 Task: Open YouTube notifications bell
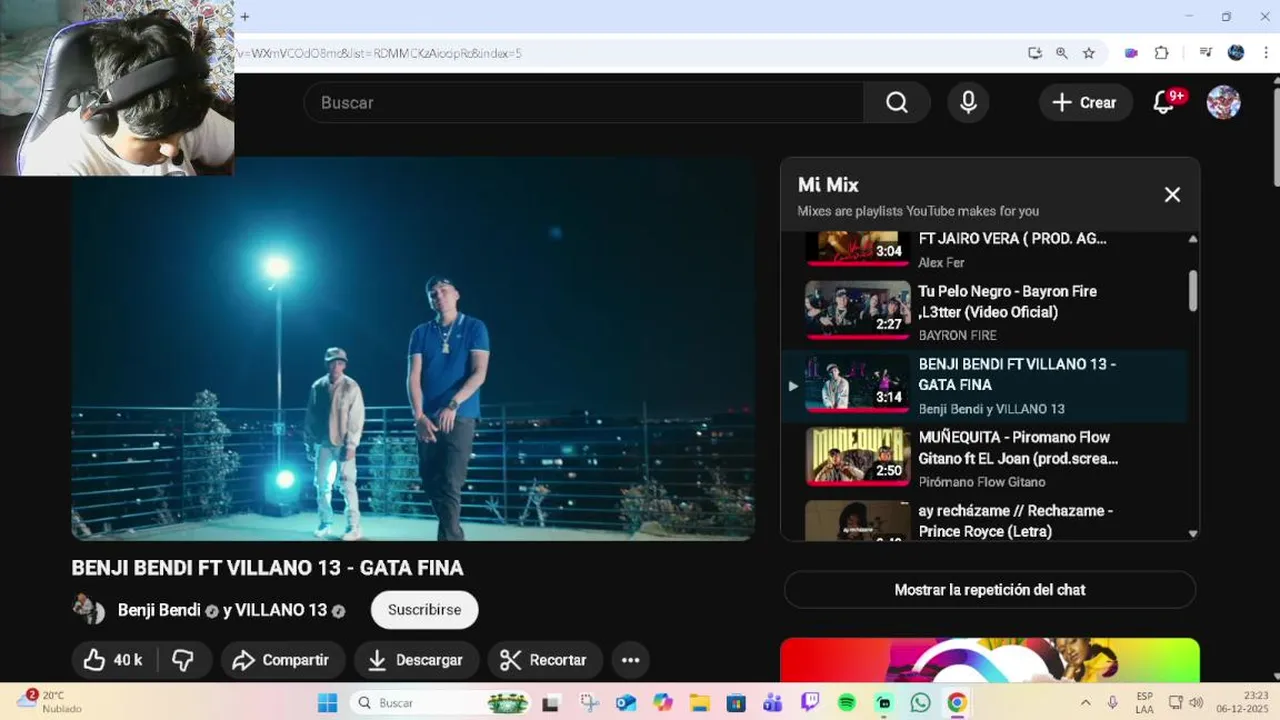1163,102
